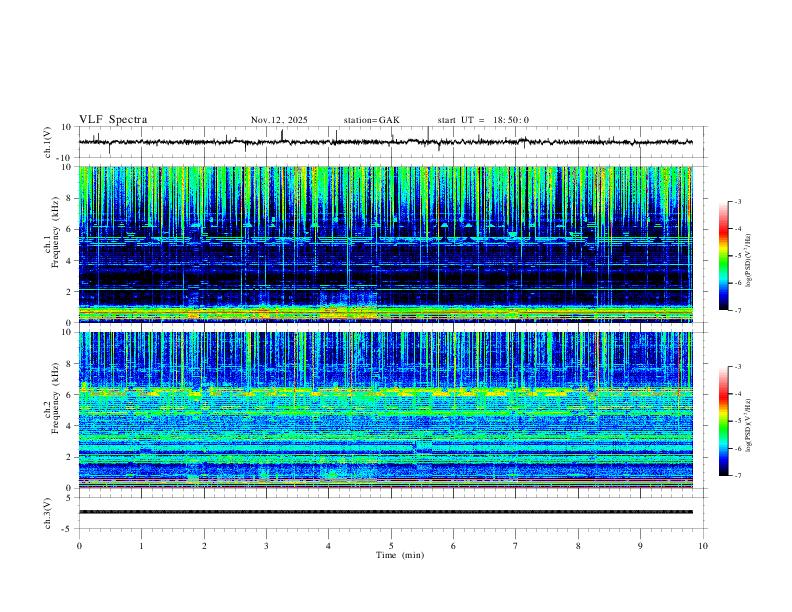
Task: Click time axis tick label "3"
Action: click(x=266, y=546)
